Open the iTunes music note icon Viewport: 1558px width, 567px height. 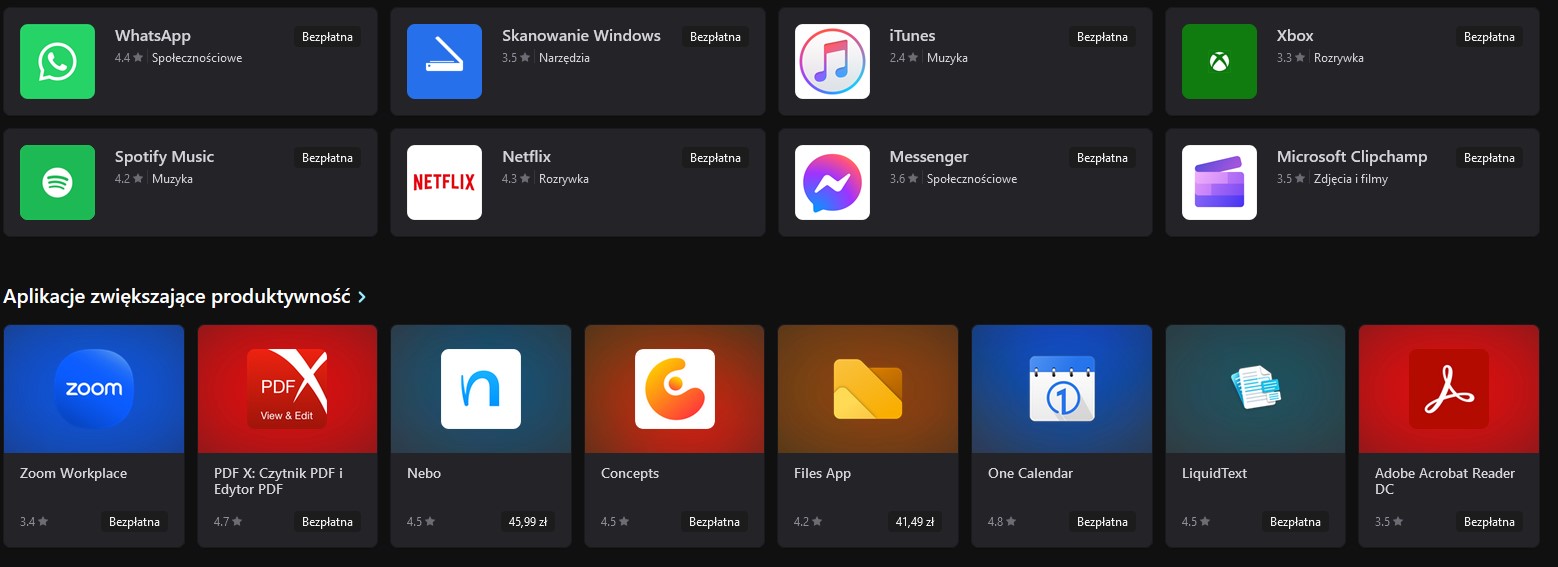[832, 62]
